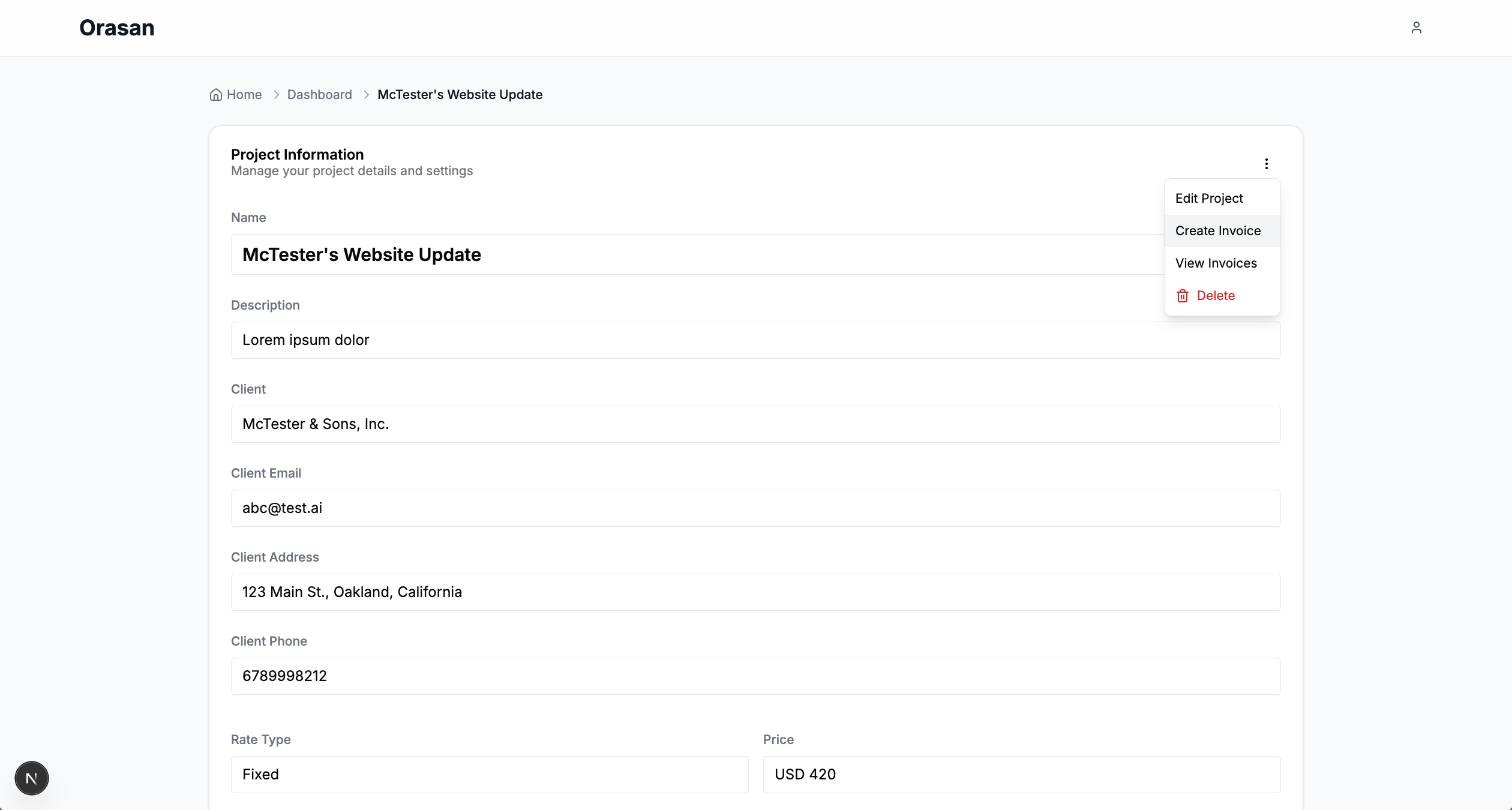Open the Rate Type Fixed field

(489, 775)
